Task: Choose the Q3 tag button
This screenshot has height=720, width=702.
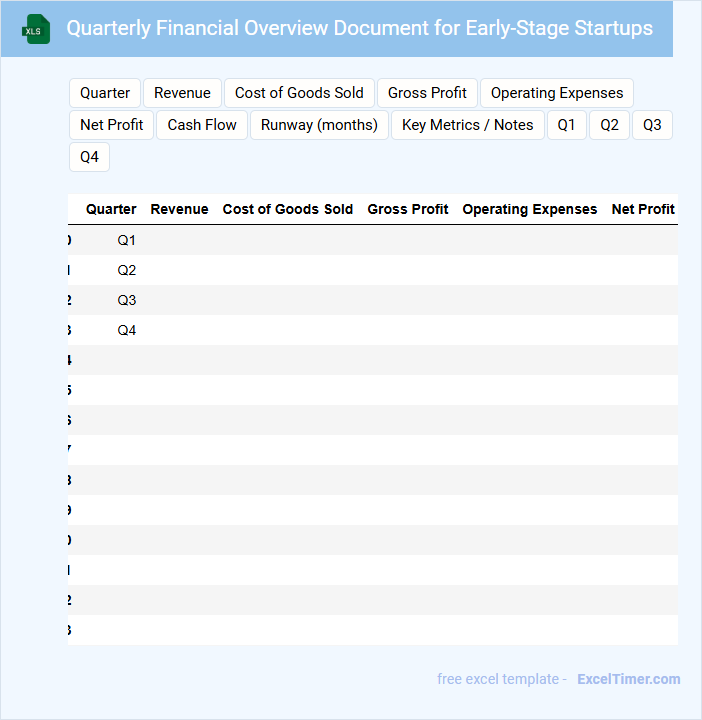Action: pos(652,125)
